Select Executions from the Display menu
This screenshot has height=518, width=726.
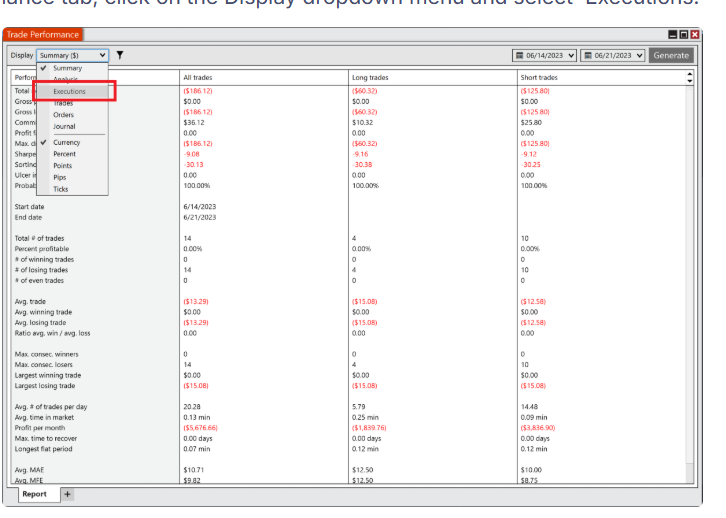pyautogui.click(x=70, y=91)
